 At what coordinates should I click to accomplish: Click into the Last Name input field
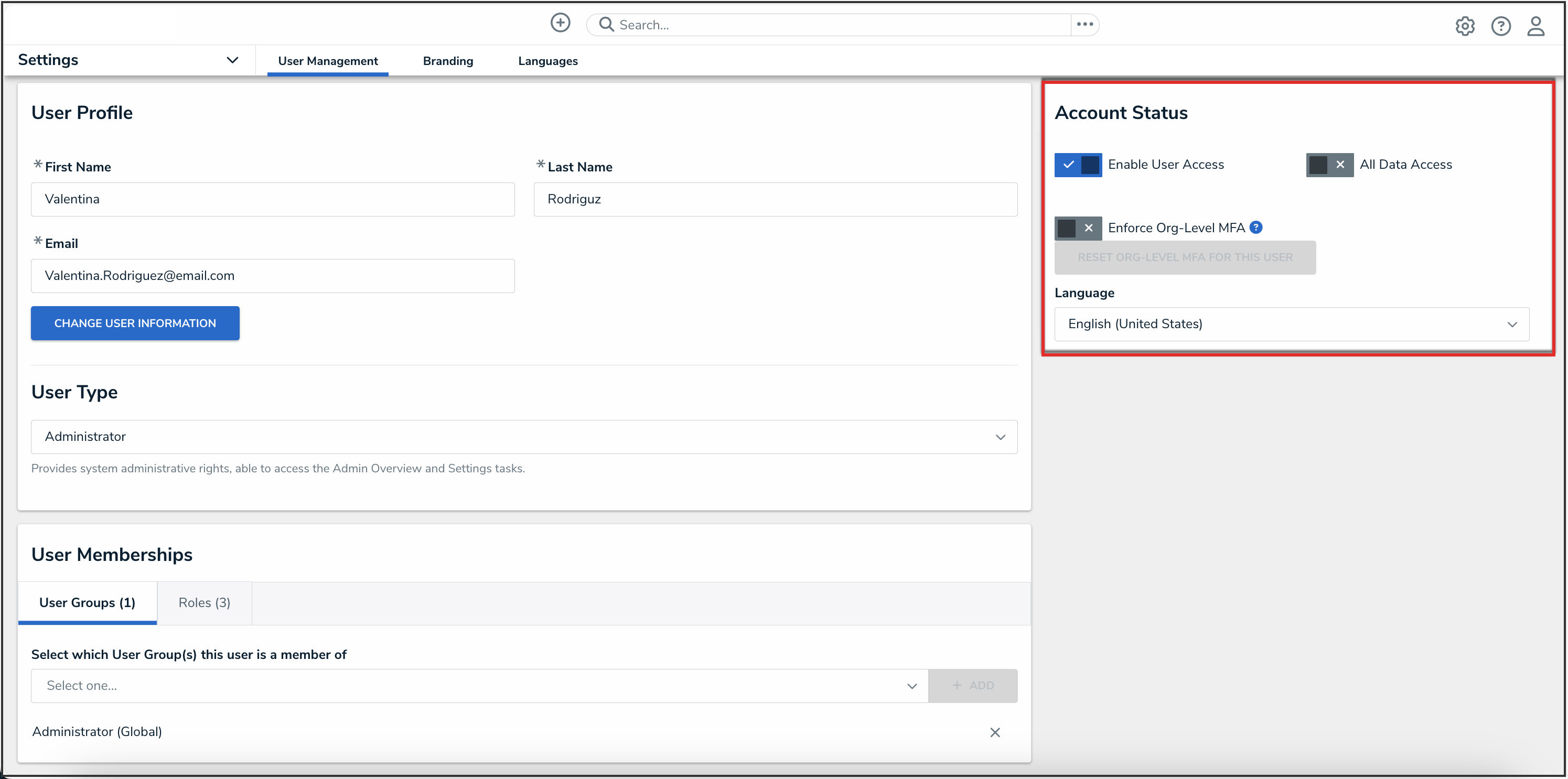coord(775,200)
